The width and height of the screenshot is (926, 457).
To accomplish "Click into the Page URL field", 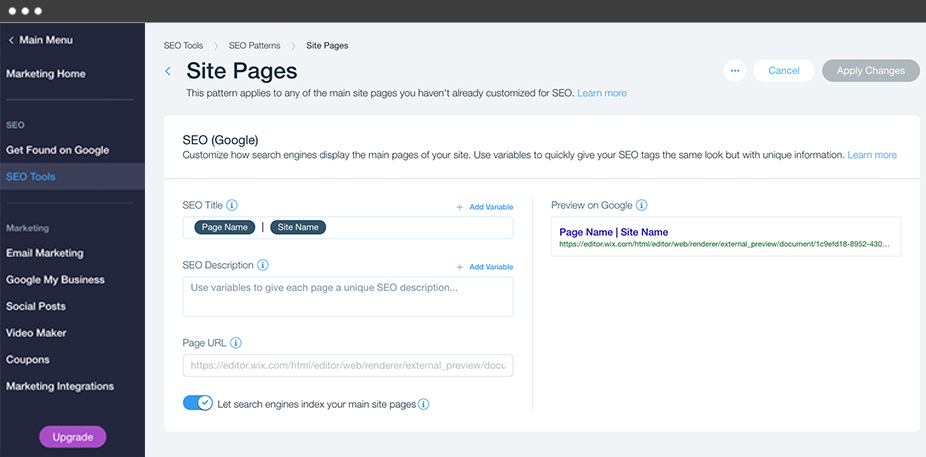I will (348, 365).
